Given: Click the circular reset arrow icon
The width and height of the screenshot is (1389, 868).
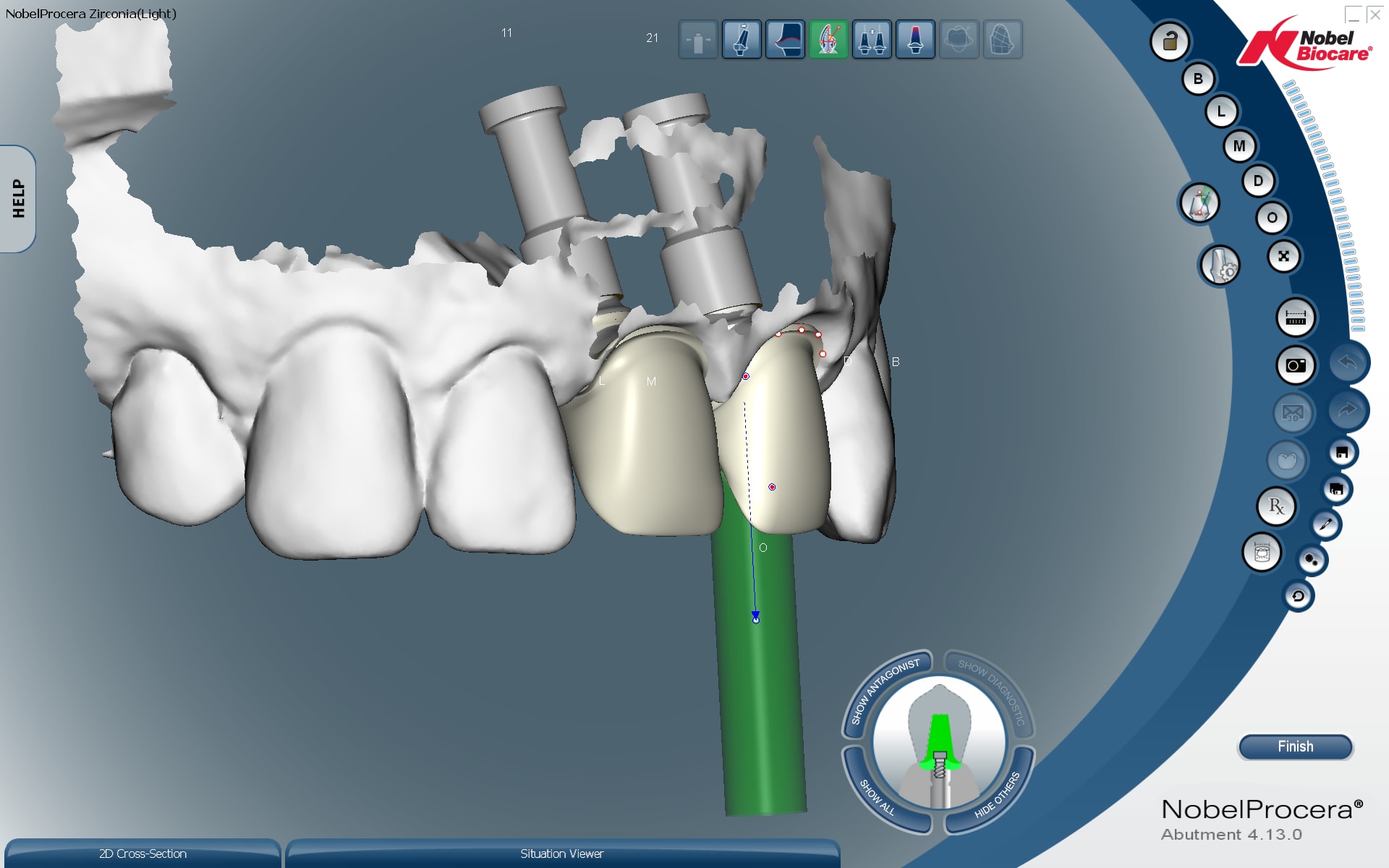Looking at the screenshot, I should 1298,596.
